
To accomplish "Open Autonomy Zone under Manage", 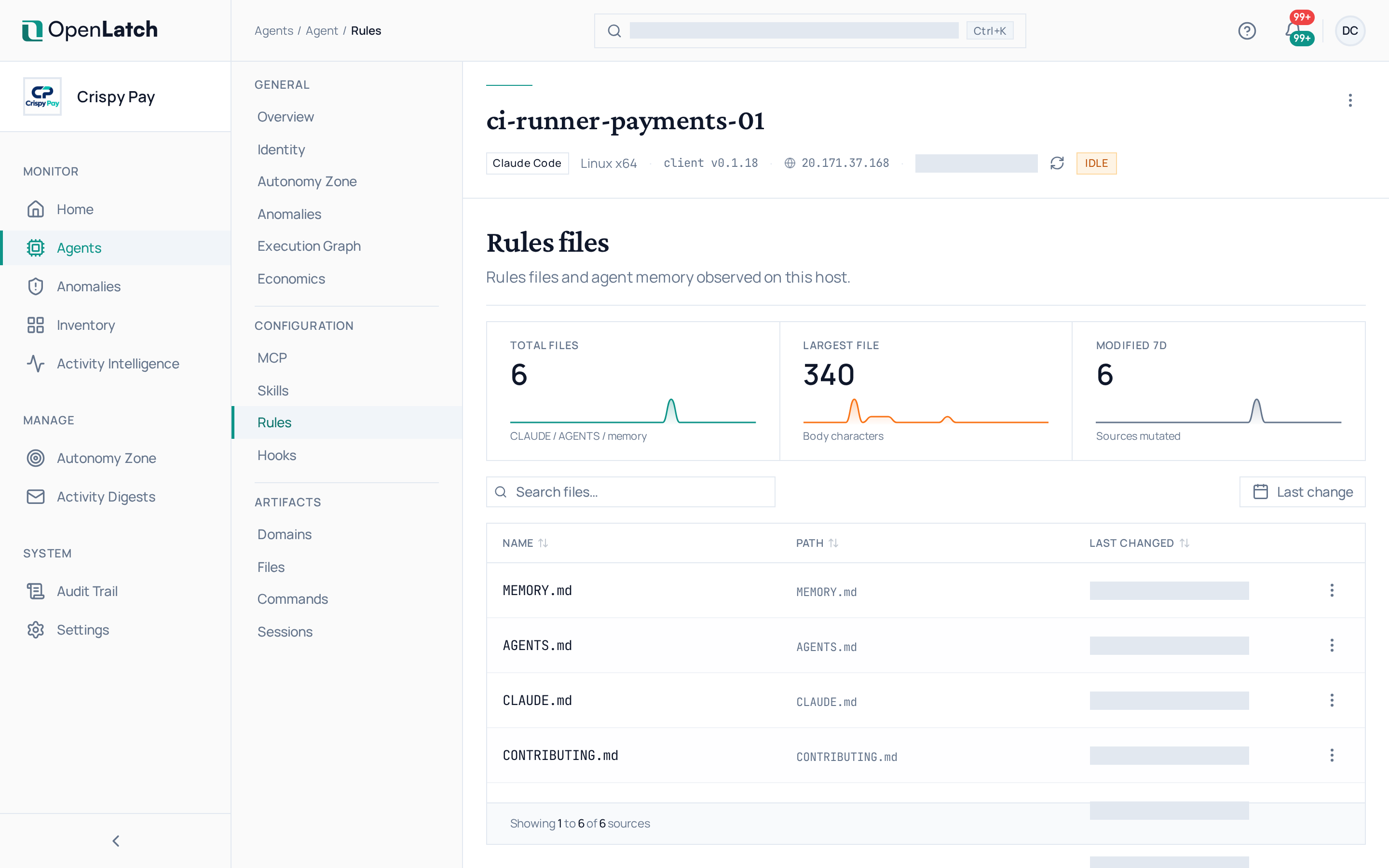I will click(x=116, y=458).
